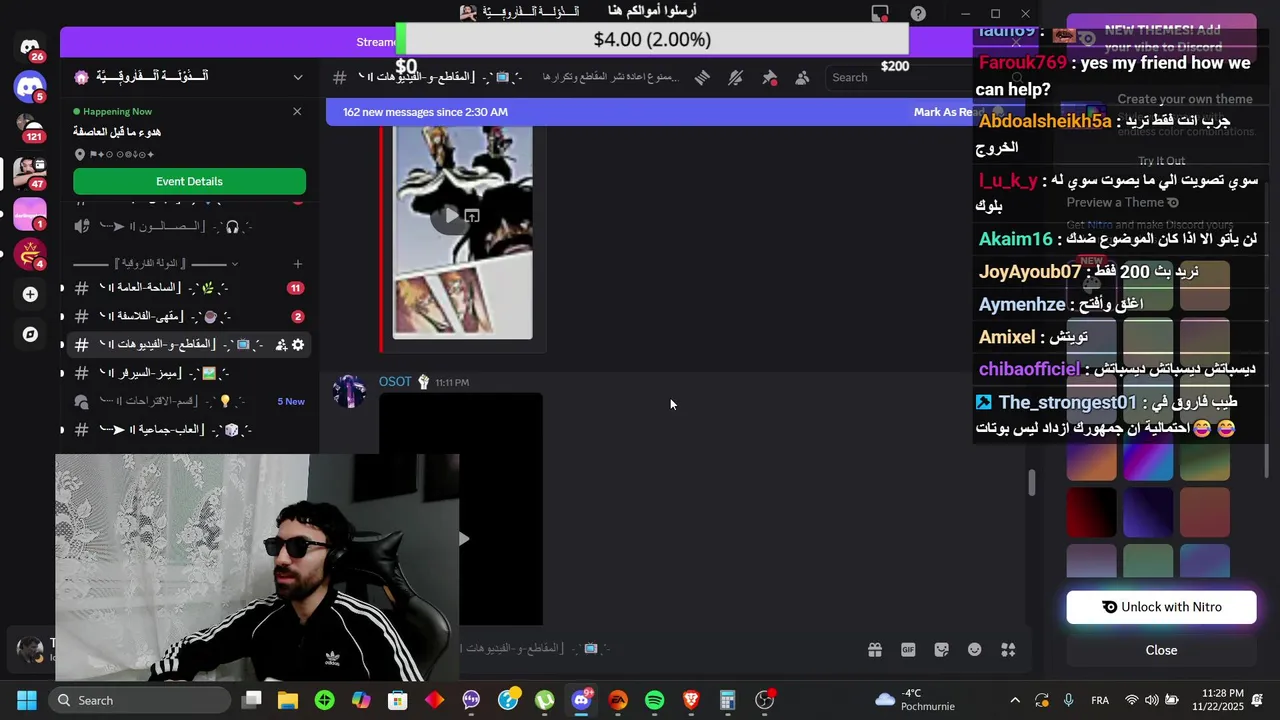The width and height of the screenshot is (1280, 720).
Task: Open uTorrent from the taskbar
Action: coord(544,700)
